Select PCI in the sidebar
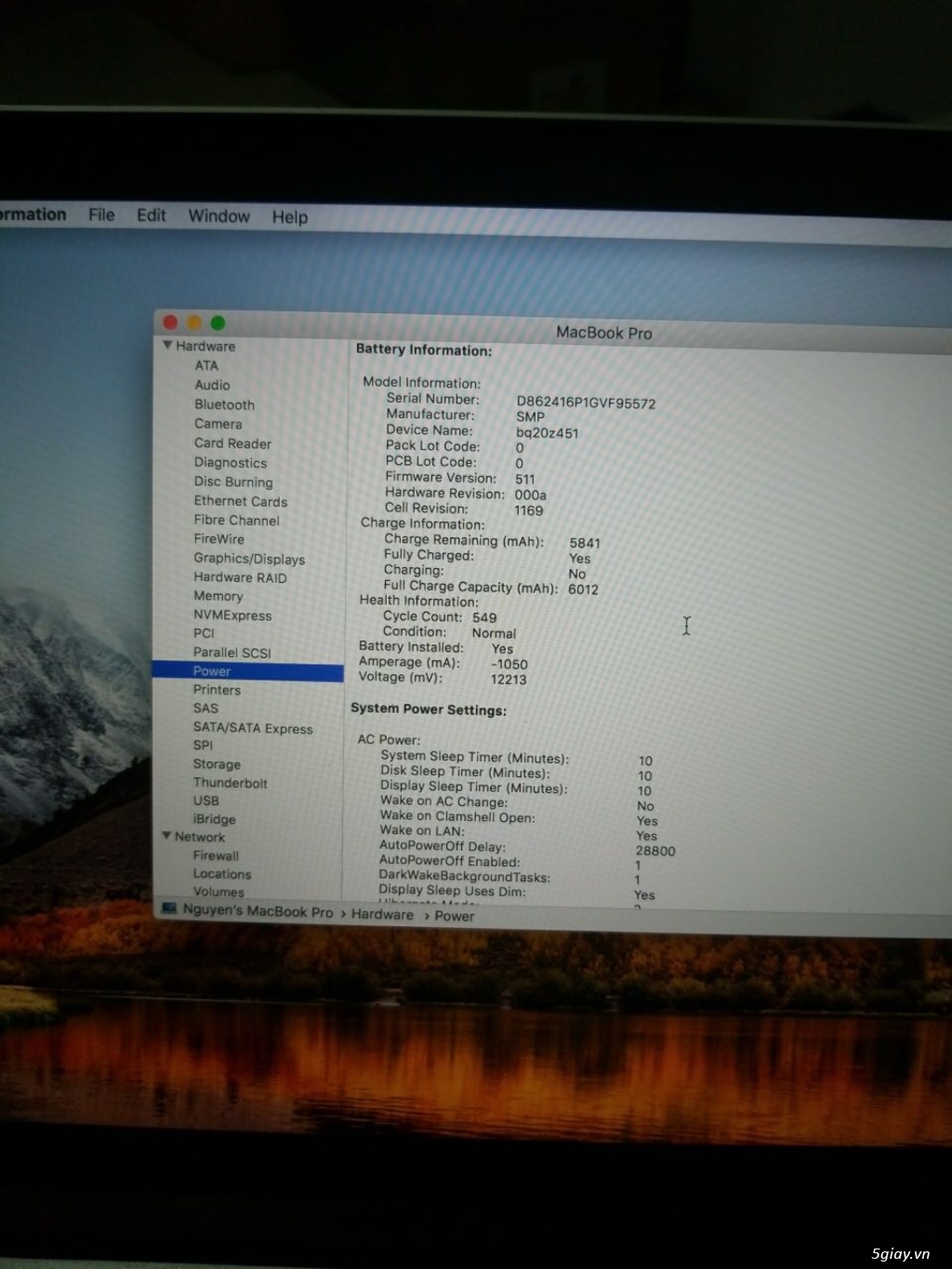The width and height of the screenshot is (952, 1269). (x=204, y=633)
